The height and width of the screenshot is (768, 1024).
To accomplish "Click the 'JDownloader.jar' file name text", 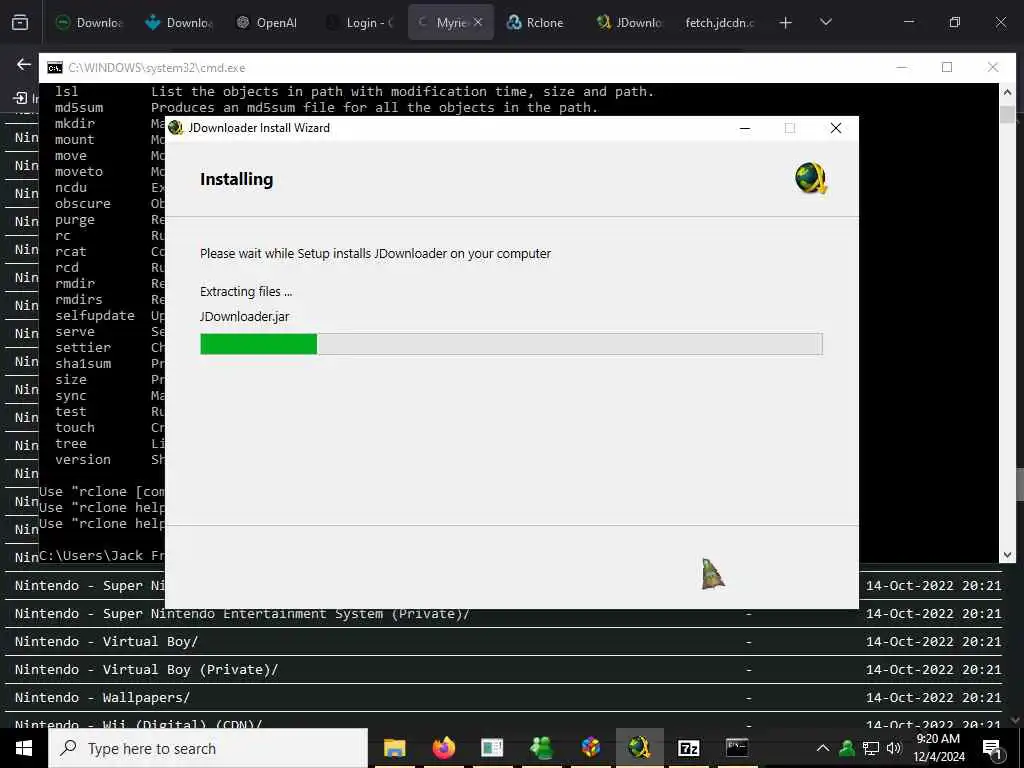I will [244, 317].
